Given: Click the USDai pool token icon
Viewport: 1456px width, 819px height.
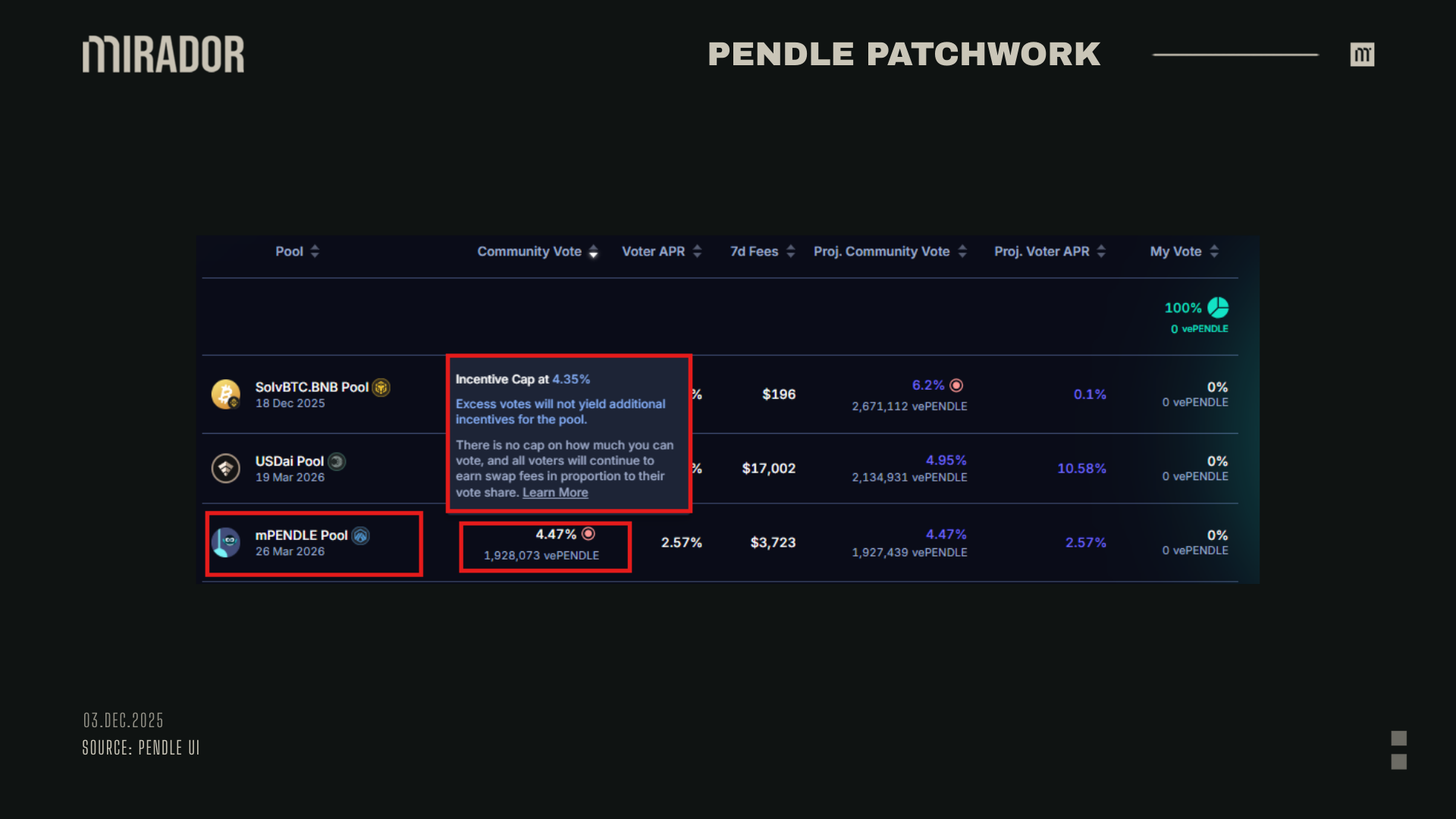Looking at the screenshot, I should point(225,469).
